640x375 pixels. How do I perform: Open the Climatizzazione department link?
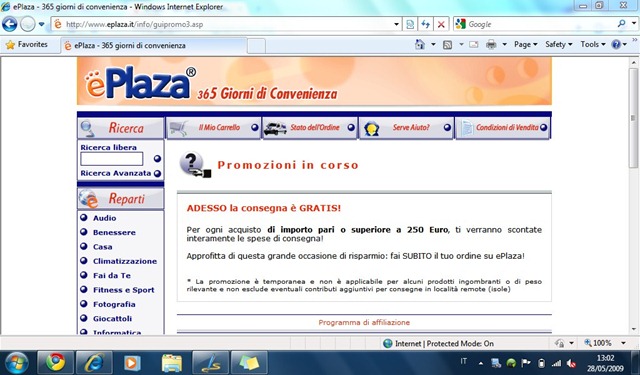click(124, 261)
